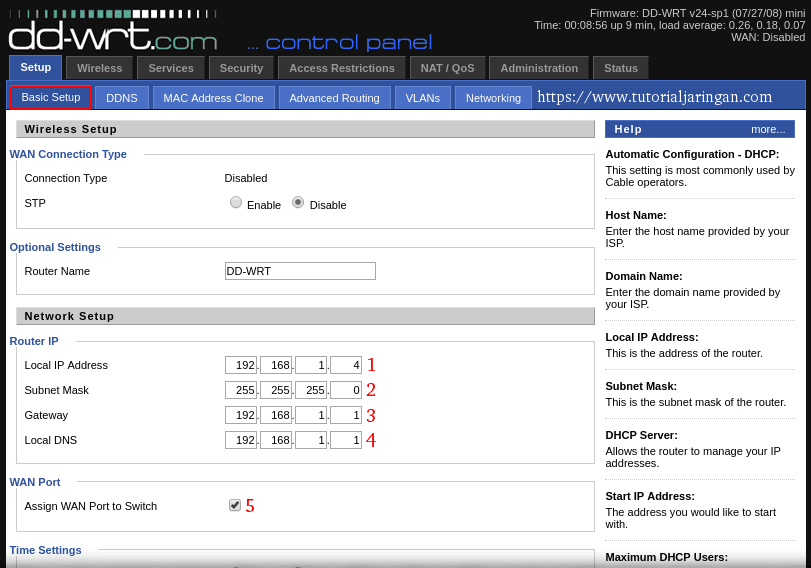This screenshot has height=568, width=811.
Task: Open the Setup main tab
Action: tap(36, 67)
